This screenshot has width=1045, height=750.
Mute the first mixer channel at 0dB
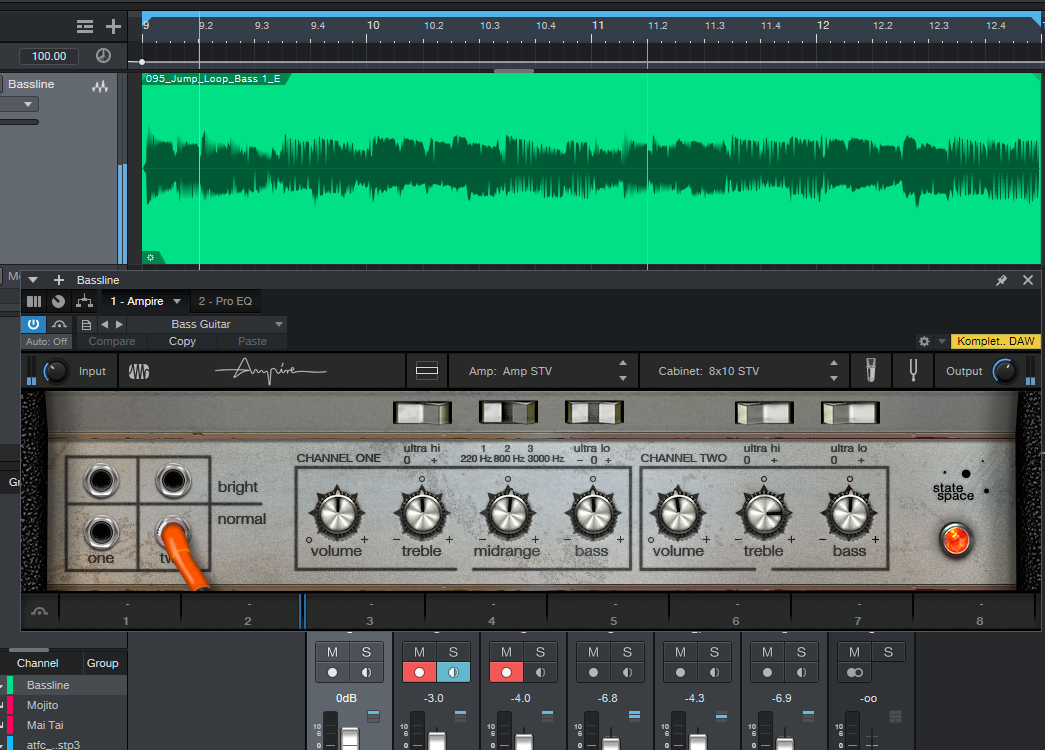(x=332, y=652)
